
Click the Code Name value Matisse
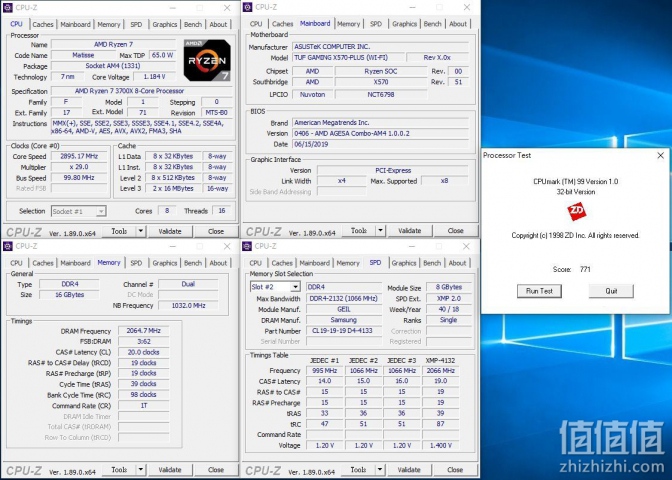pyautogui.click(x=83, y=55)
